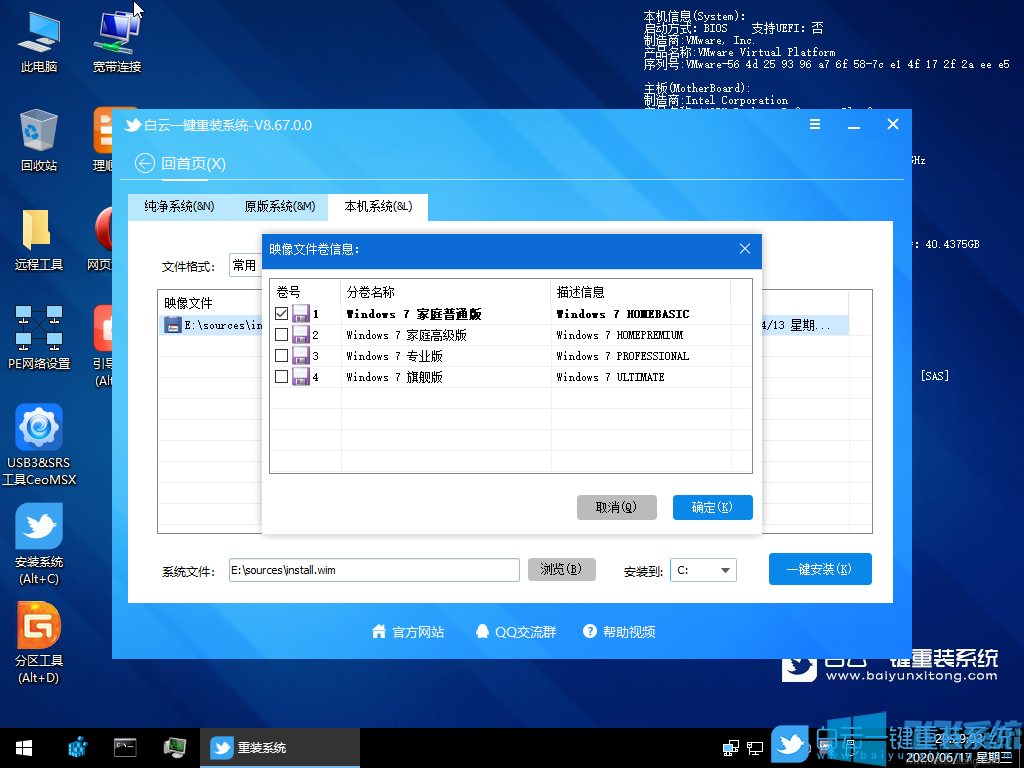
Task: Open the 帮助视频 help icon
Action: (x=592, y=631)
